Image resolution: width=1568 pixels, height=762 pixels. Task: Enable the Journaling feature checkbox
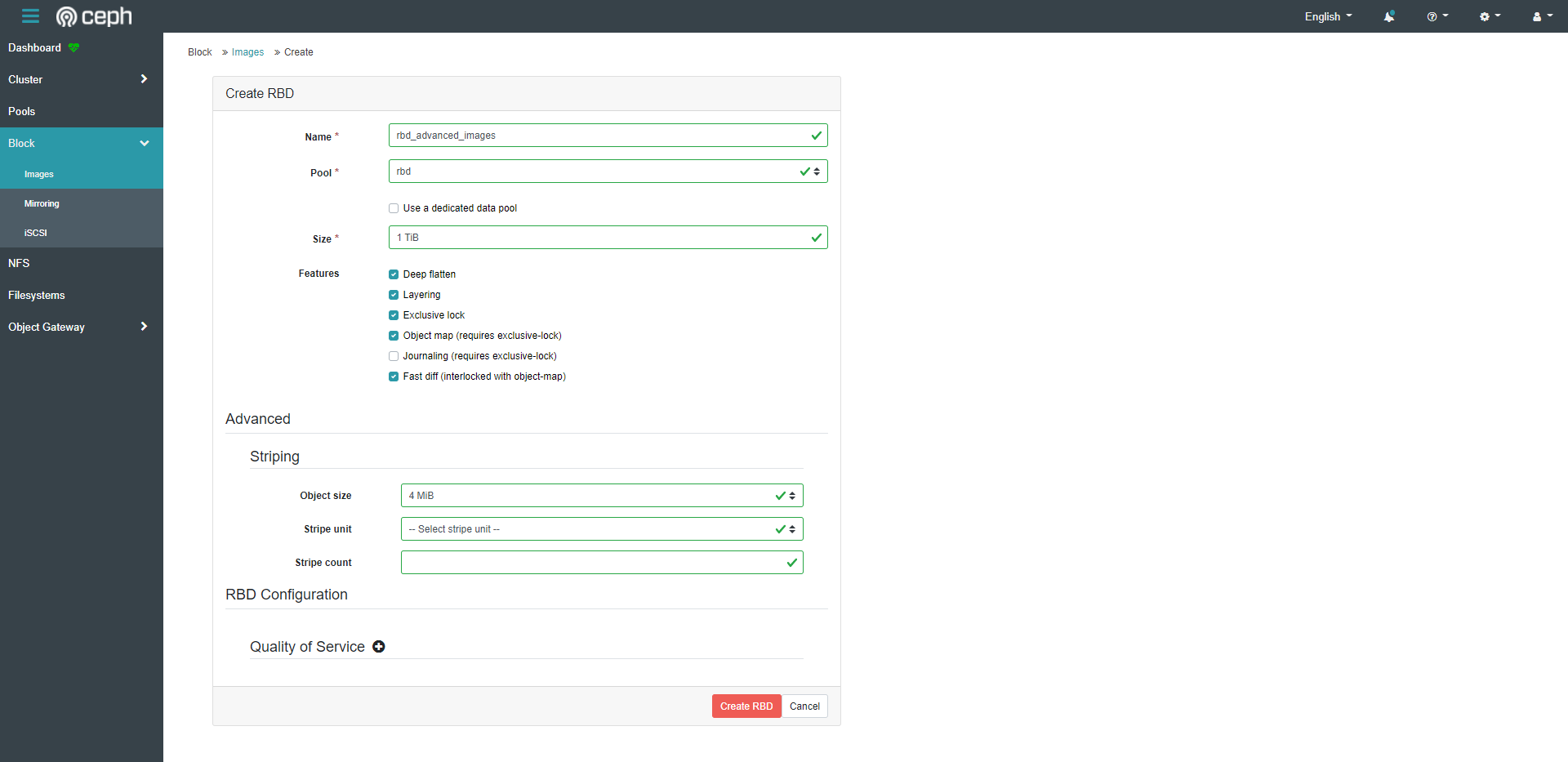pos(394,356)
